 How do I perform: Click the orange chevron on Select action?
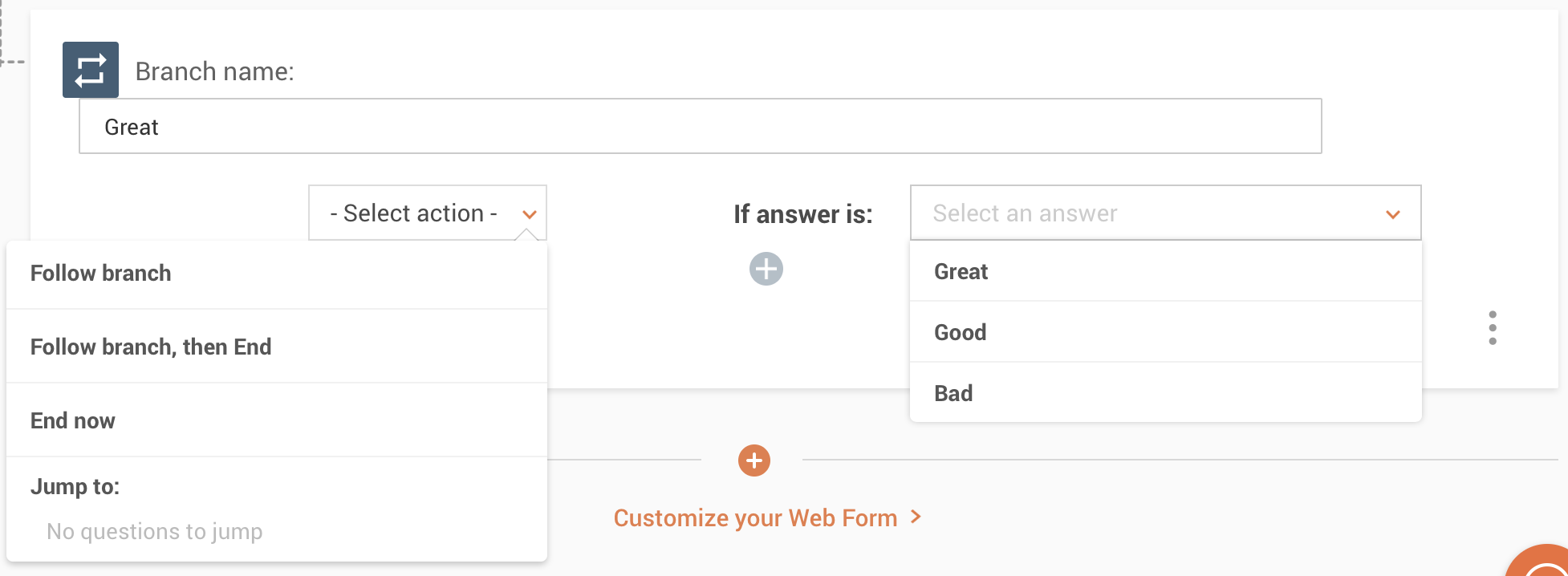tap(529, 214)
